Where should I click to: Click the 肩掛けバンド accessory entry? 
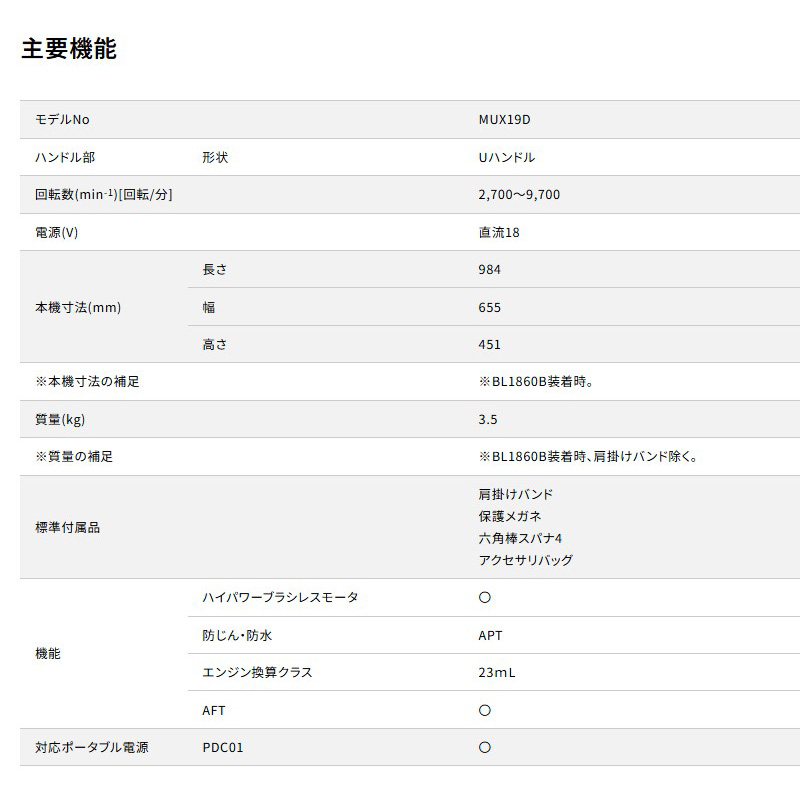pos(515,494)
